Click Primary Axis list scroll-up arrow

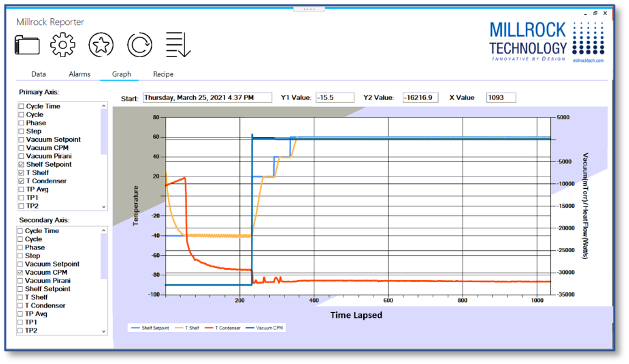pos(104,106)
